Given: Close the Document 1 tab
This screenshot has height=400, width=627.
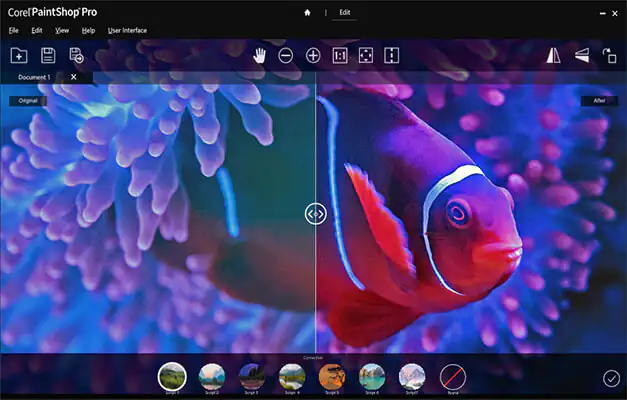Looking at the screenshot, I should pyautogui.click(x=73, y=77).
